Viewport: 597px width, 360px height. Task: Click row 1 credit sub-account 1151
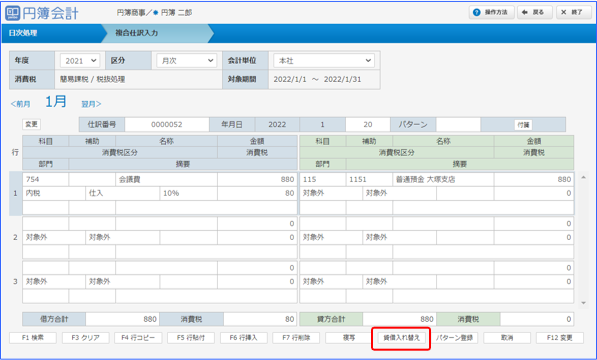coord(369,179)
